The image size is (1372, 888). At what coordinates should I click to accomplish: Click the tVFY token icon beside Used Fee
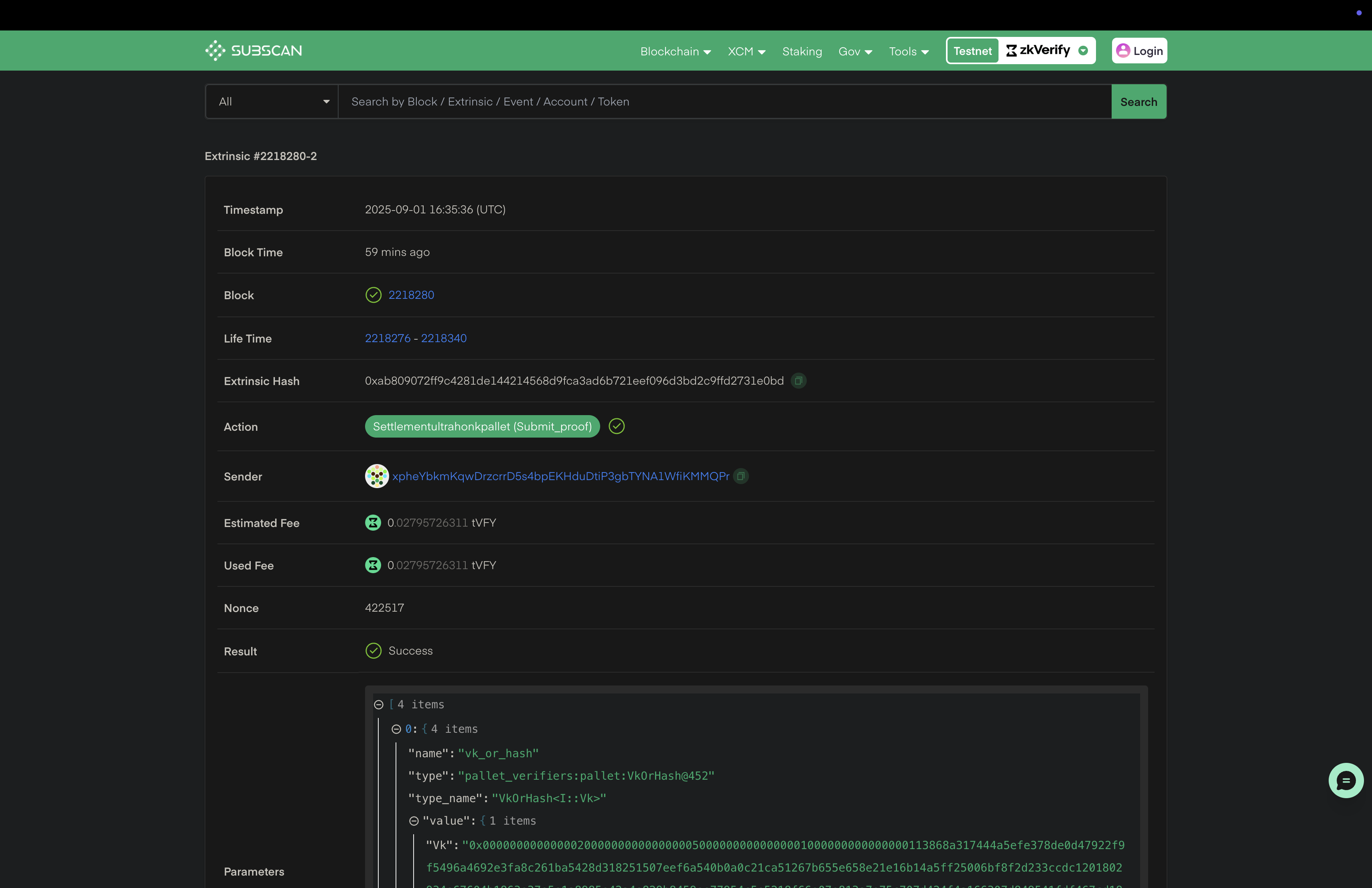[x=373, y=565]
